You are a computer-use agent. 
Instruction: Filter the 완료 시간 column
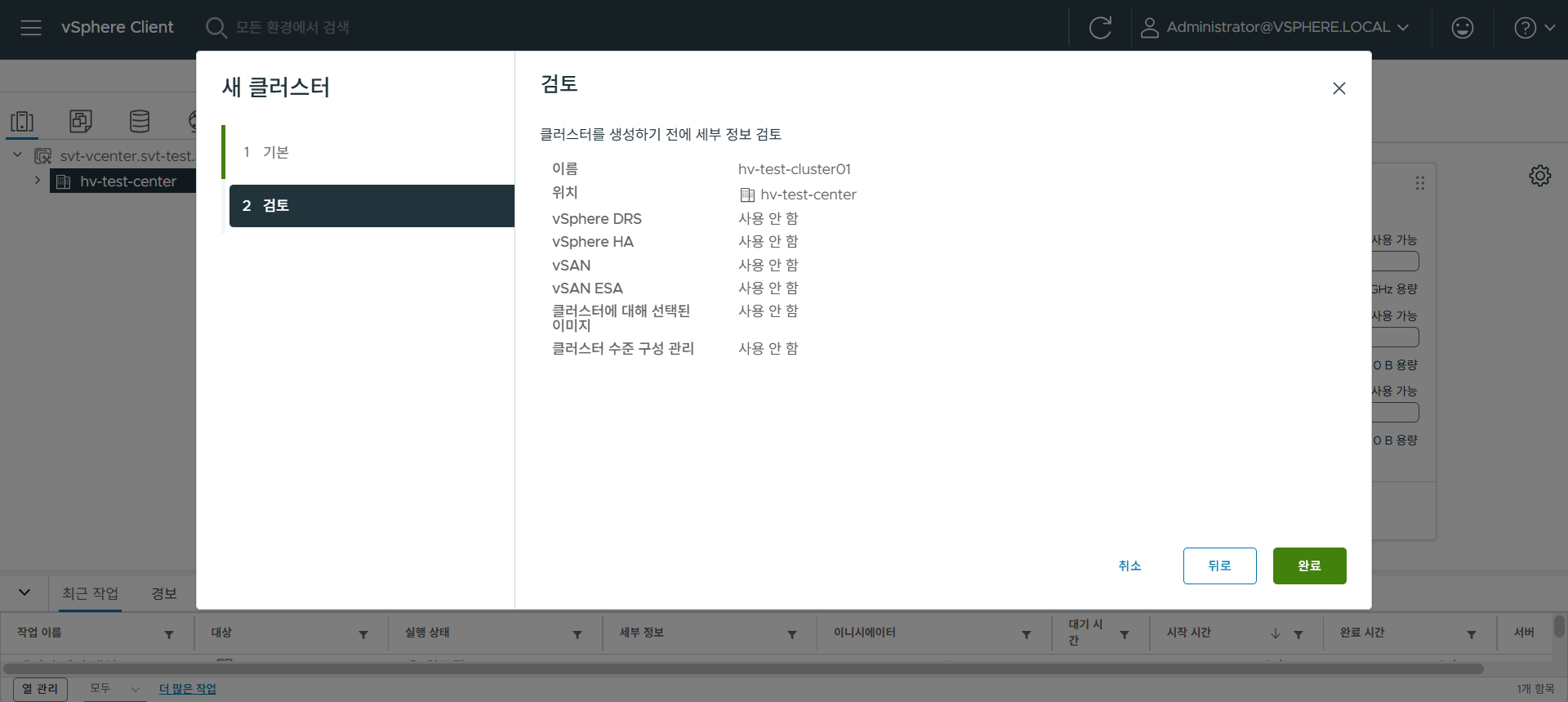pyautogui.click(x=1472, y=634)
